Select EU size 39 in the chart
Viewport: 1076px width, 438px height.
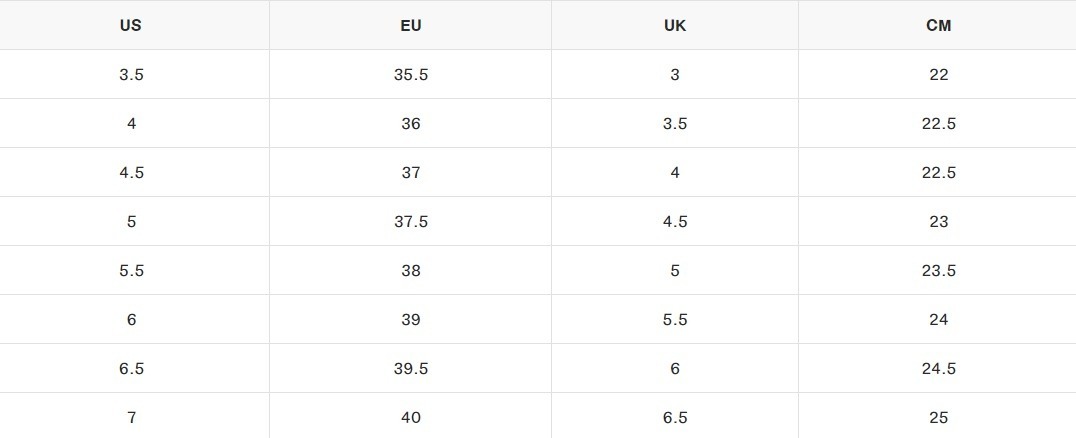(411, 320)
